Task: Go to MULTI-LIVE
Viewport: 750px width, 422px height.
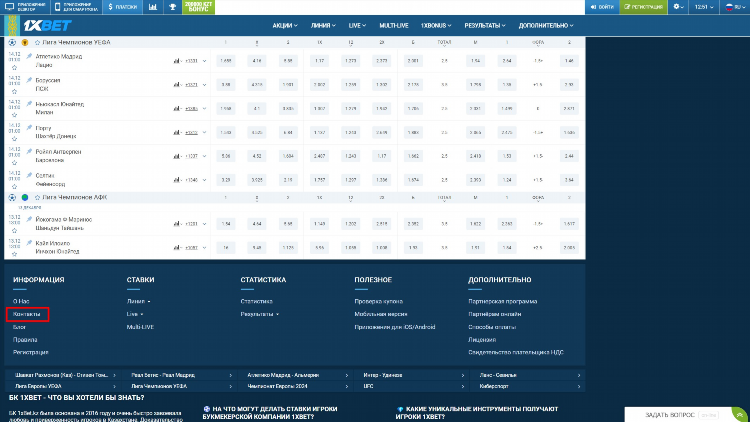Action: [394, 25]
